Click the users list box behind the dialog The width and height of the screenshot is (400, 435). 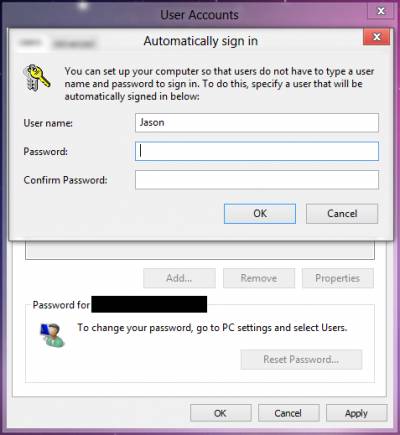[200, 250]
